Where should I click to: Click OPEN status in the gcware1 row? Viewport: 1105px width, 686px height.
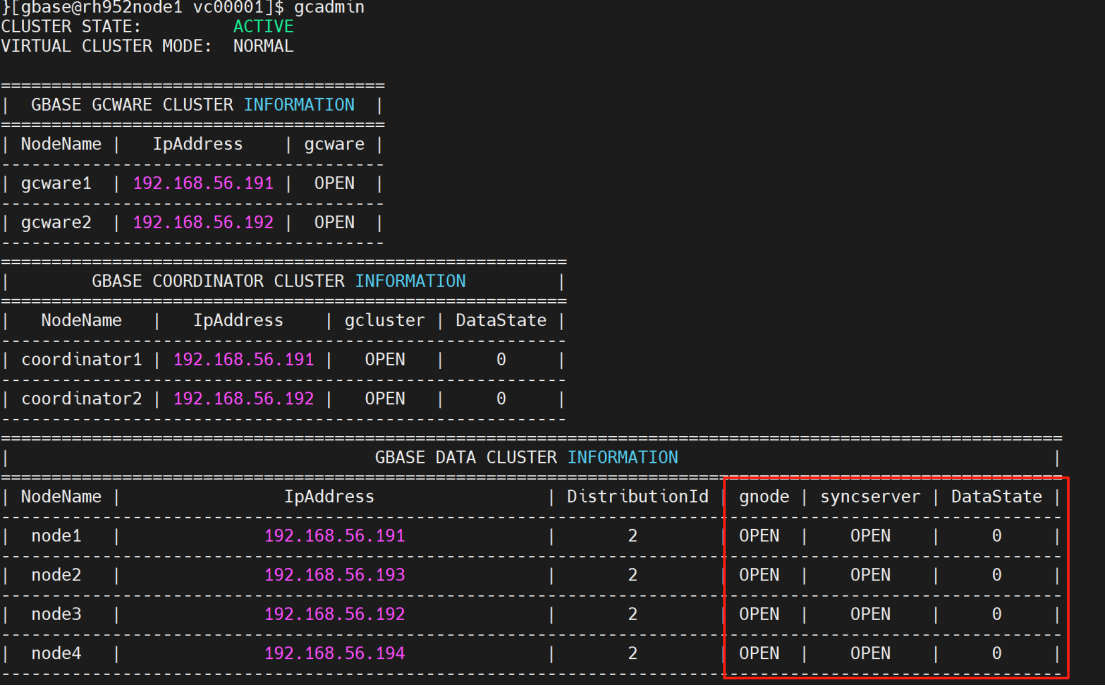(334, 183)
